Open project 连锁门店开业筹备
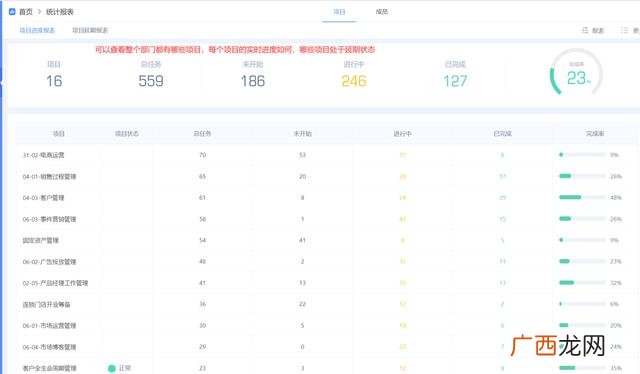 (x=46, y=304)
